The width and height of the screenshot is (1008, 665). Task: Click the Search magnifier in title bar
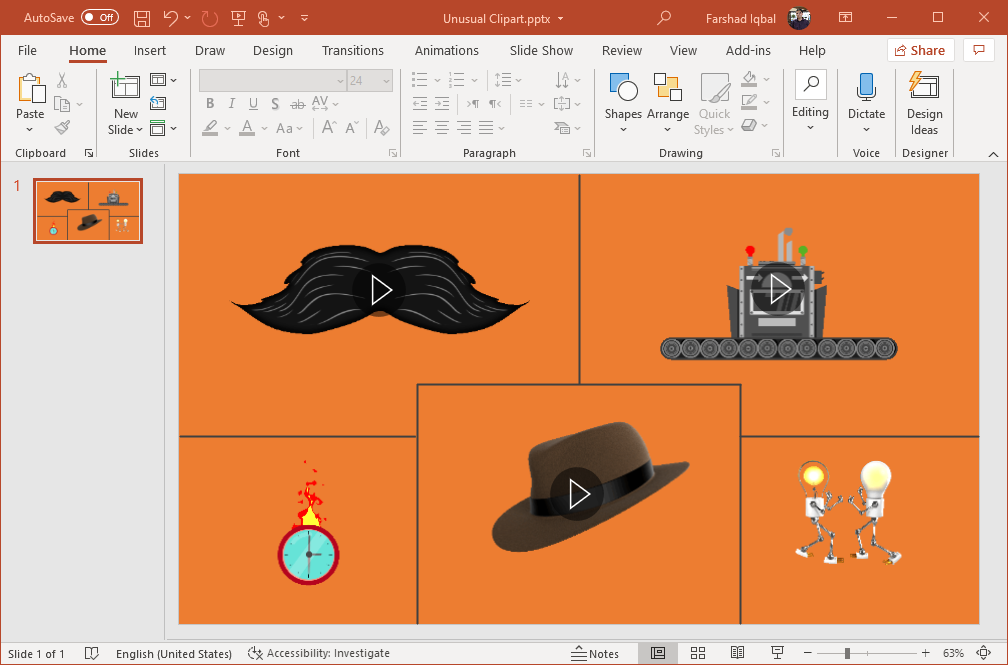point(664,18)
